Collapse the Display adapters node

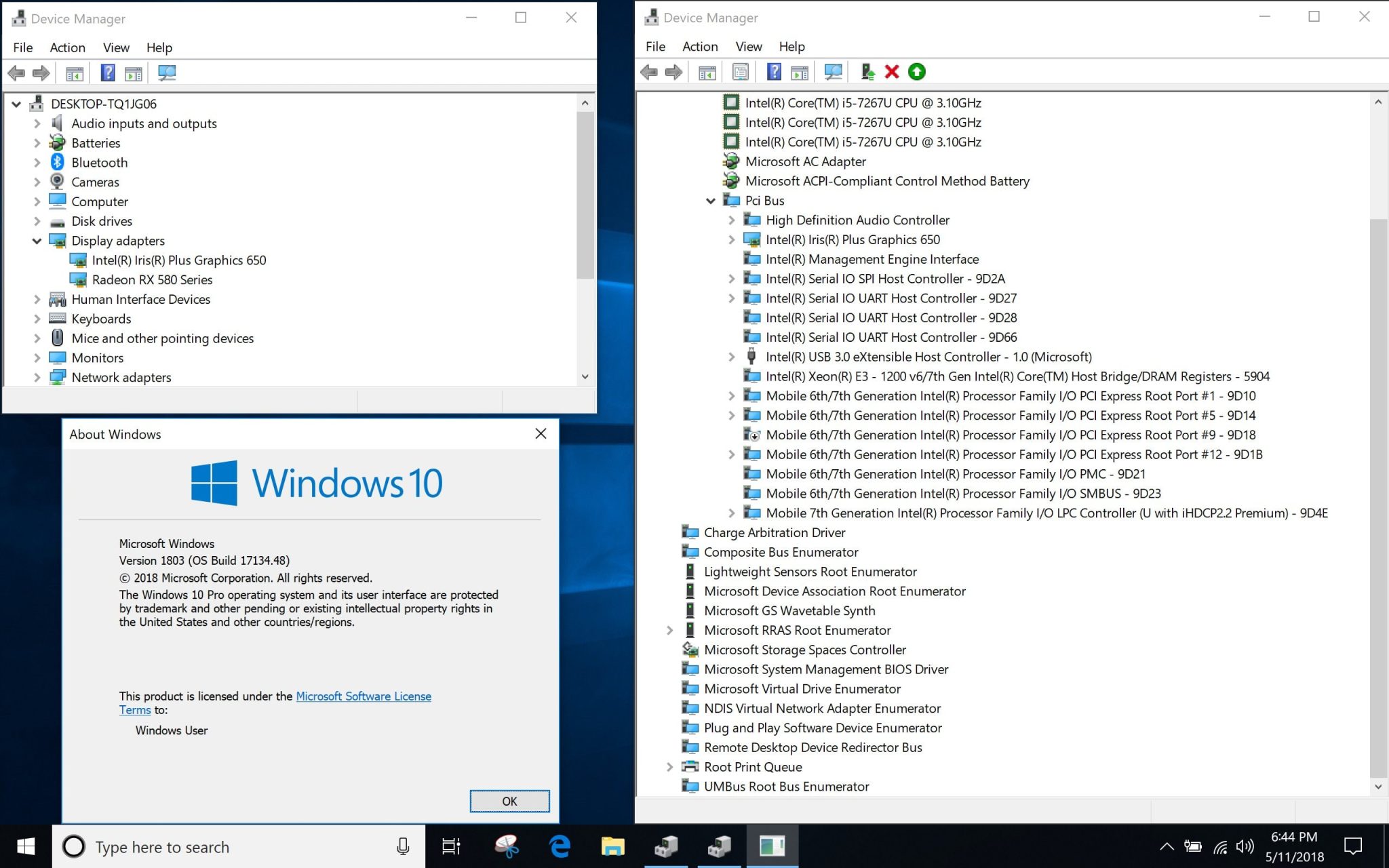click(37, 241)
